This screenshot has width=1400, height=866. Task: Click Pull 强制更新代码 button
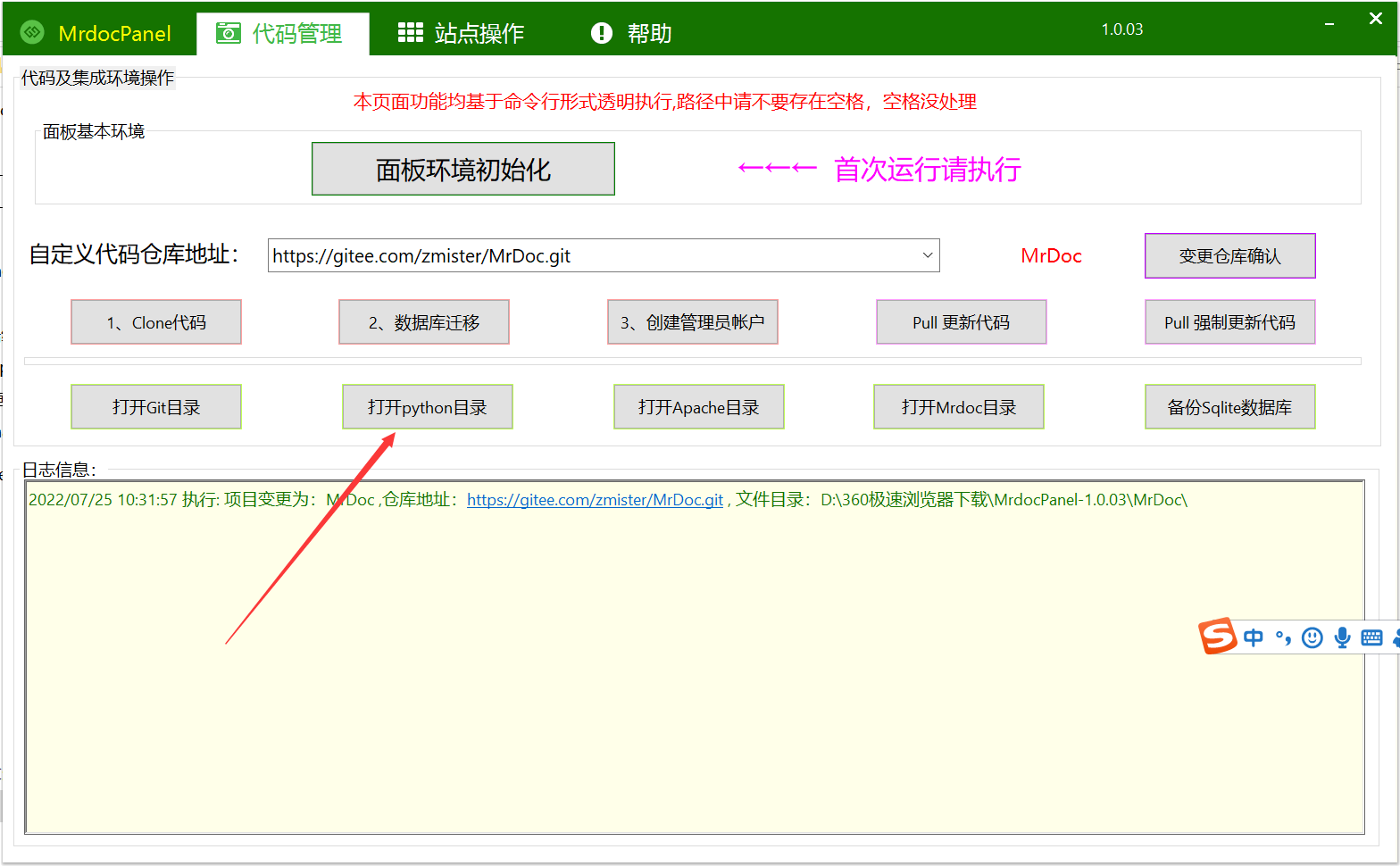tap(1229, 322)
